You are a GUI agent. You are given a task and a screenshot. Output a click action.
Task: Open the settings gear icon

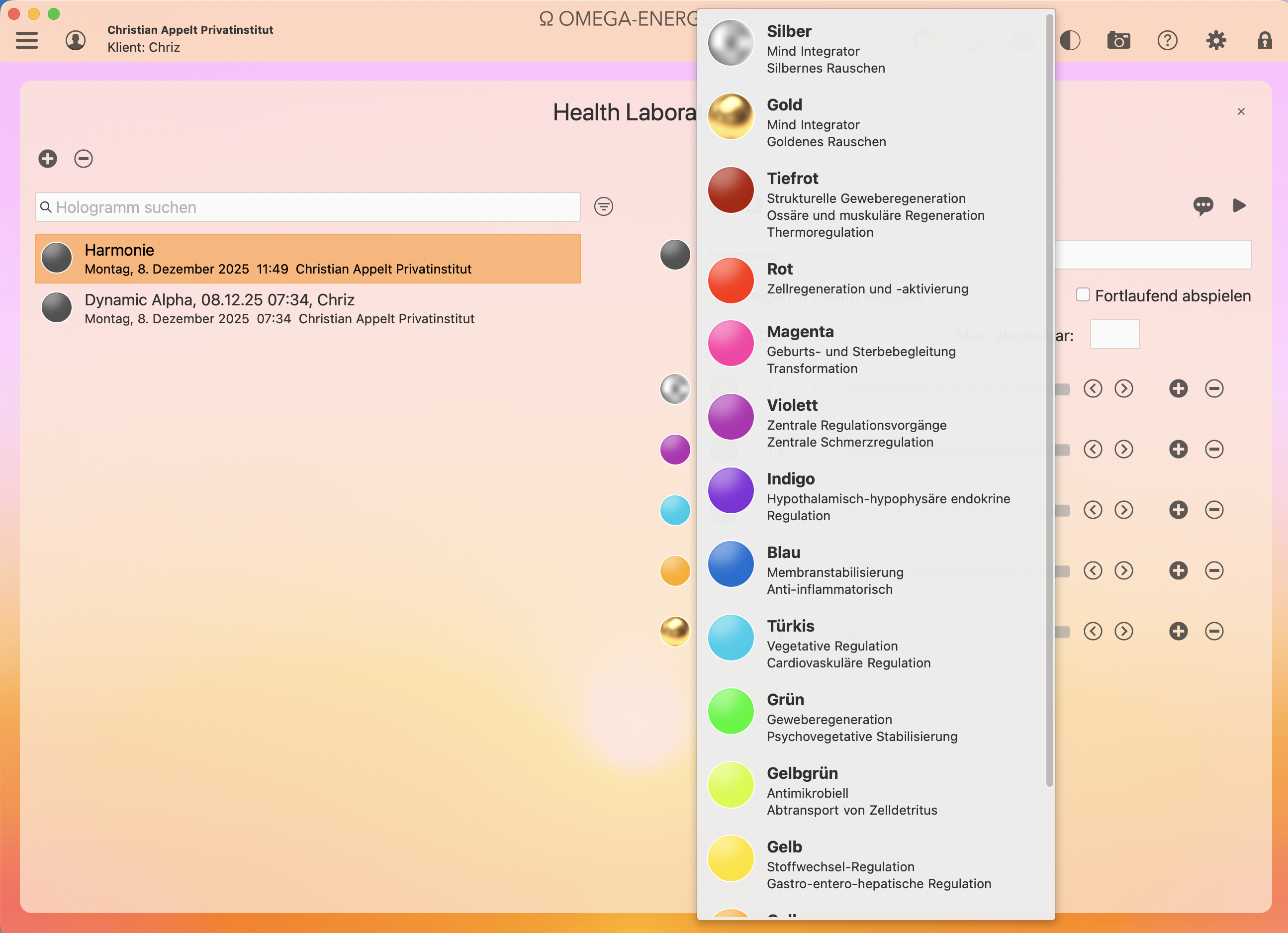1216,40
